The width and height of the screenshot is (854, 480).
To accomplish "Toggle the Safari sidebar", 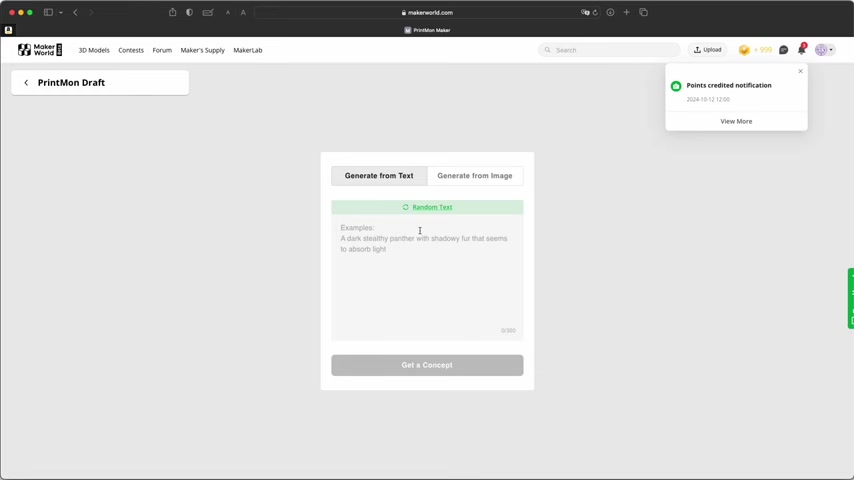I will tap(47, 12).
